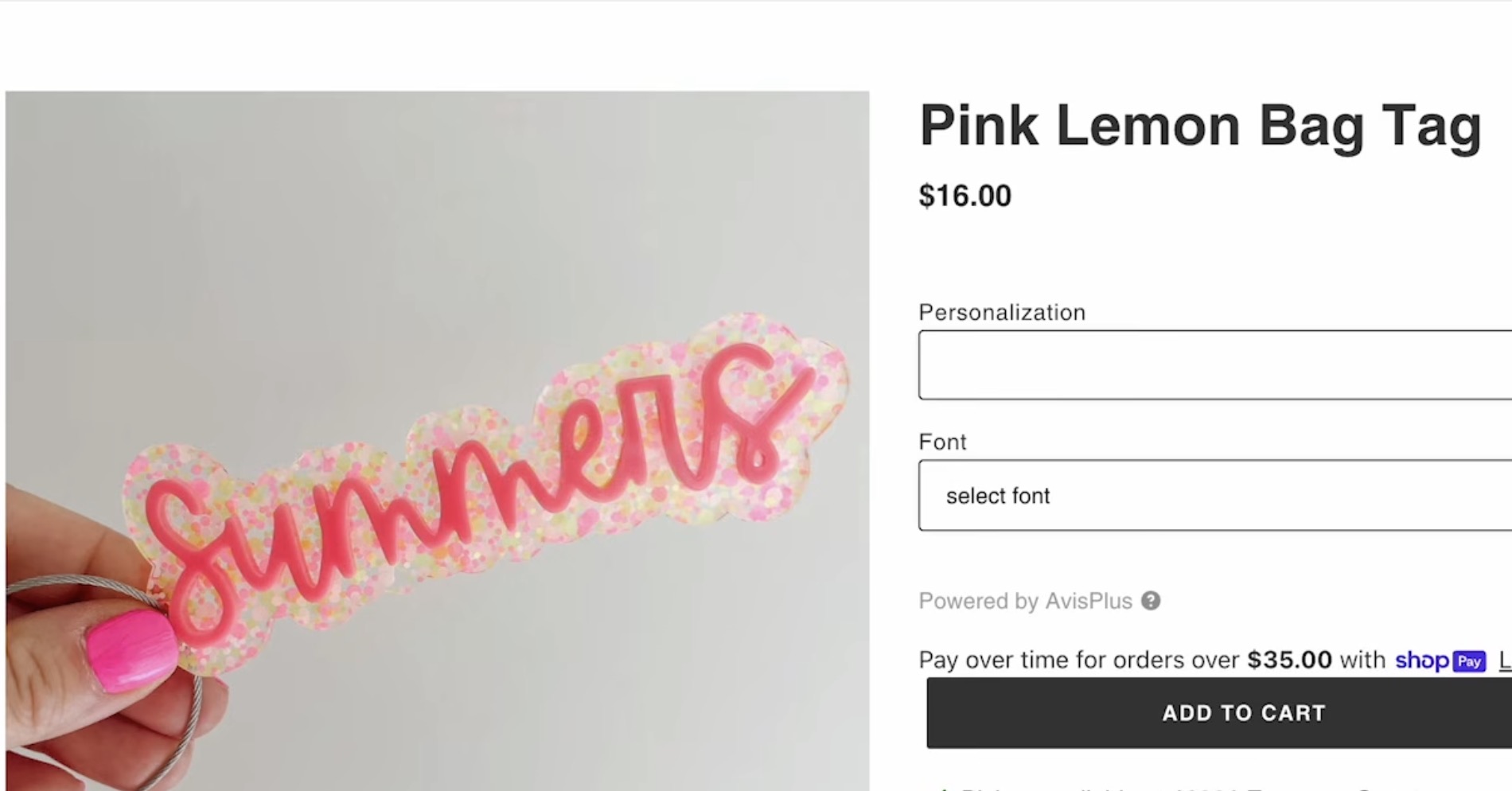Viewport: 1512px width, 791px height.
Task: Click the purple shop wordmark logo
Action: pos(1420,660)
